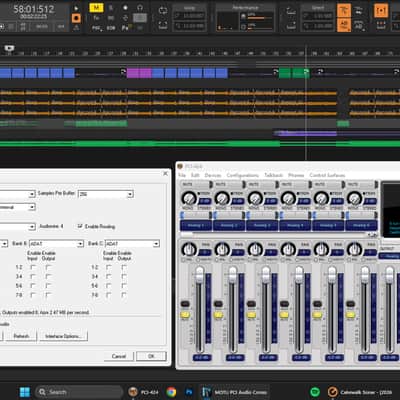The height and width of the screenshot is (400, 400).
Task: Click the Interface Options button
Action: pyautogui.click(x=63, y=336)
